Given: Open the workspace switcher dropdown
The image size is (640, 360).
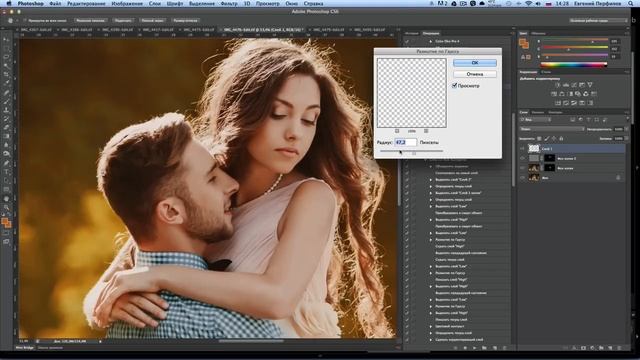Looking at the screenshot, I should [x=598, y=20].
